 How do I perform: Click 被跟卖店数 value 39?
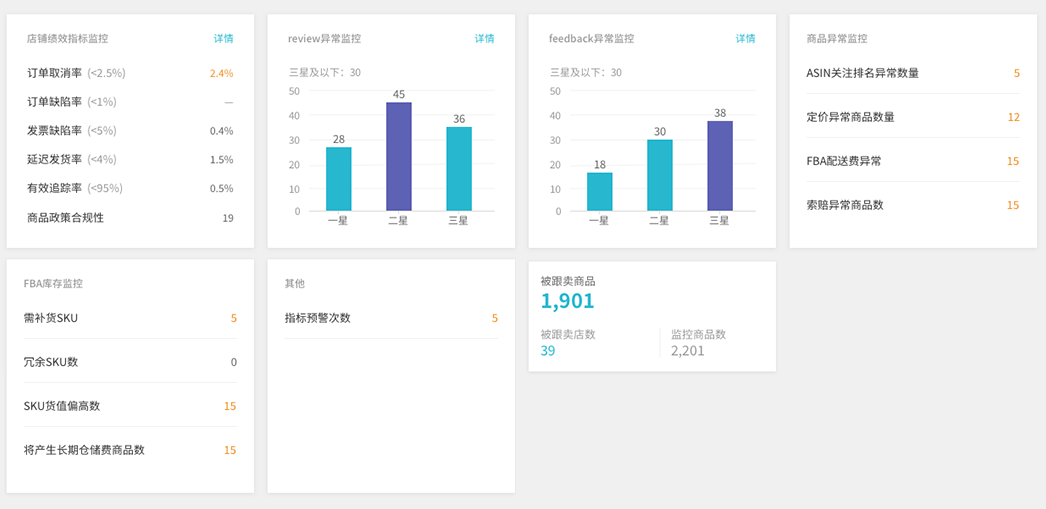[548, 351]
